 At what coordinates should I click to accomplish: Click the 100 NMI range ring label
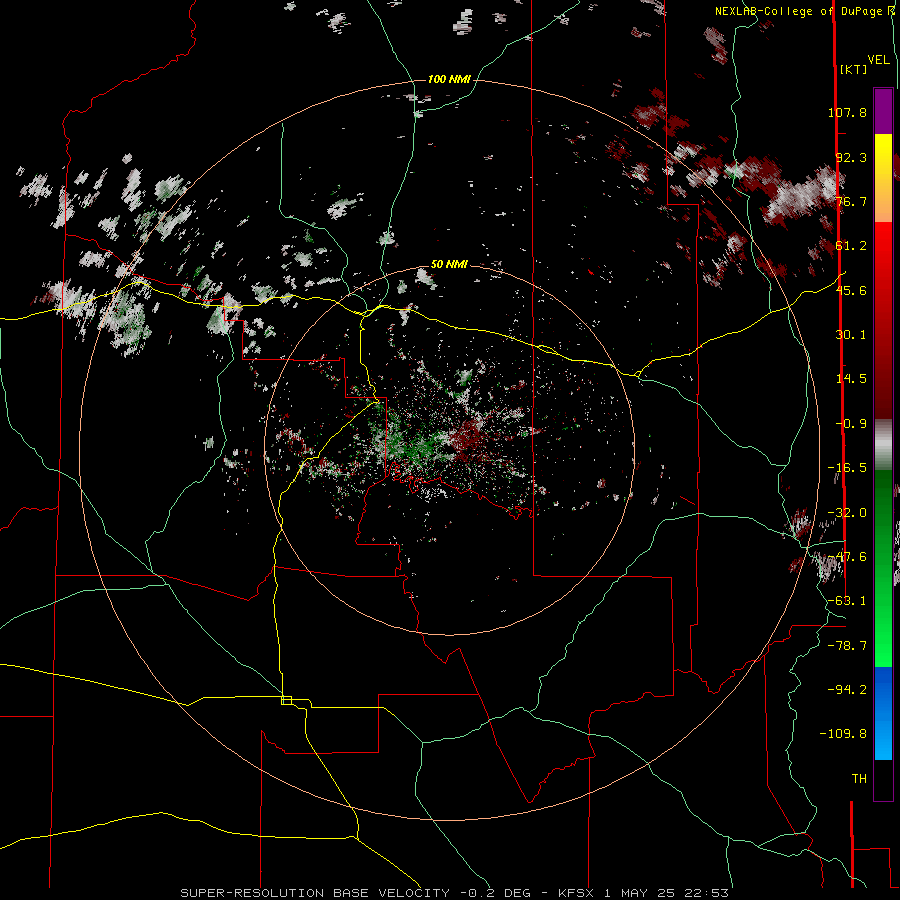[449, 79]
